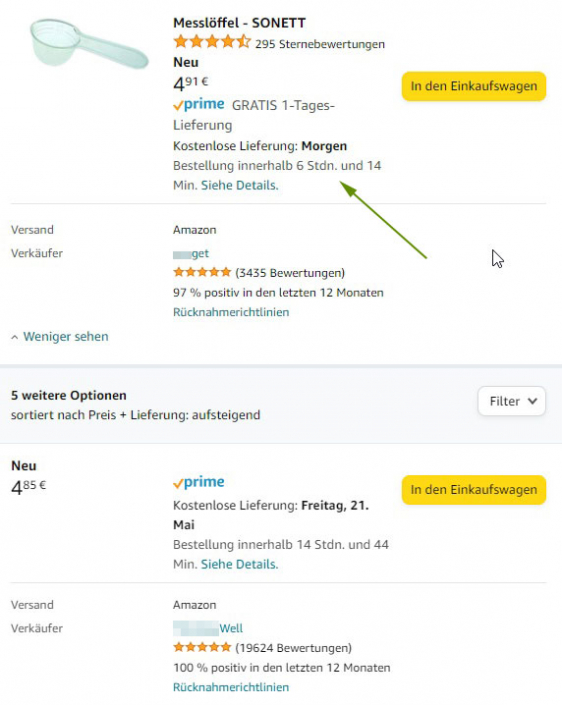The width and height of the screenshot is (562, 705).
Task: Click the chevron next to Weniger sehen
Action: click(x=15, y=337)
